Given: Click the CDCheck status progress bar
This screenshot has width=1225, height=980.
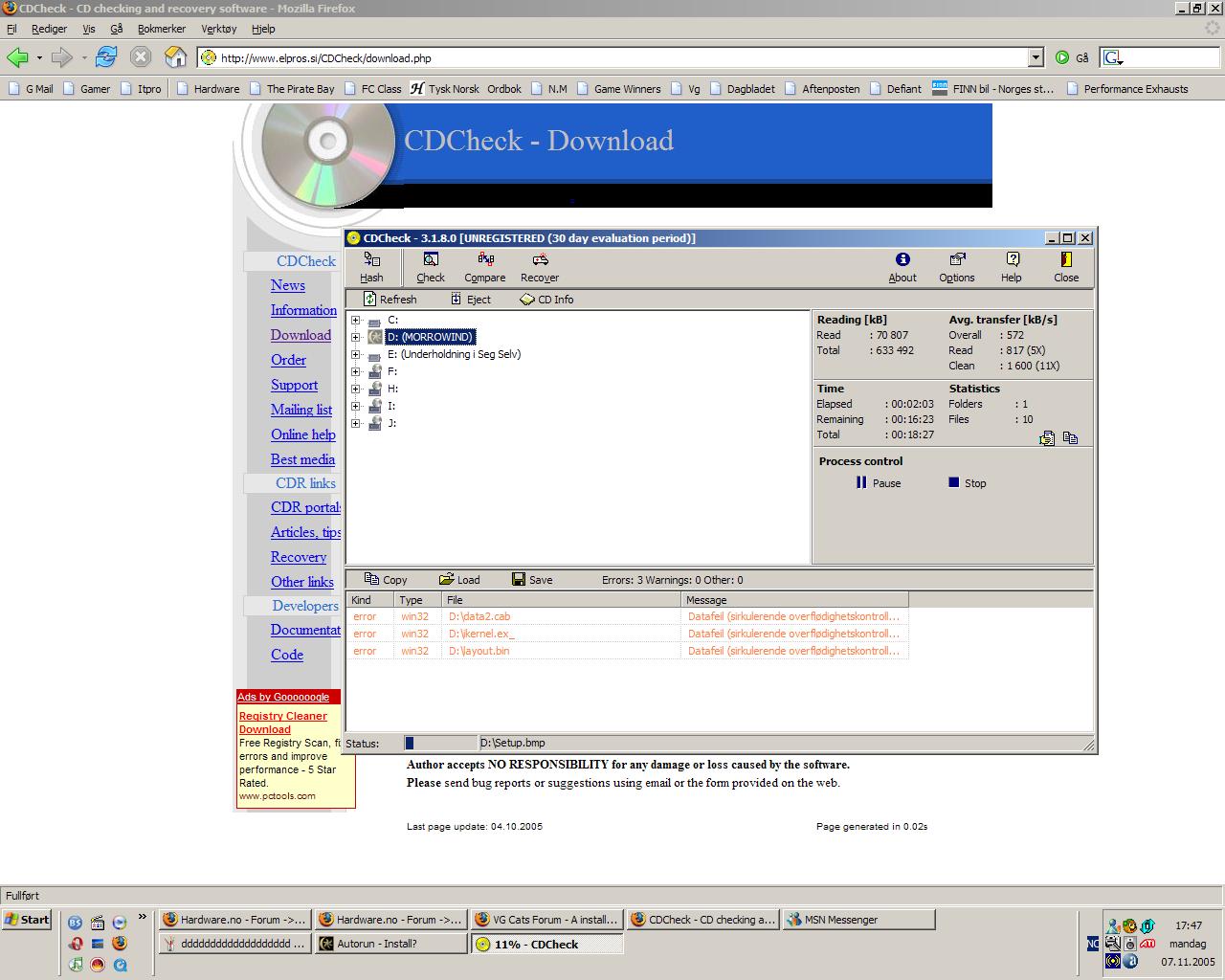Looking at the screenshot, I should coord(440,743).
